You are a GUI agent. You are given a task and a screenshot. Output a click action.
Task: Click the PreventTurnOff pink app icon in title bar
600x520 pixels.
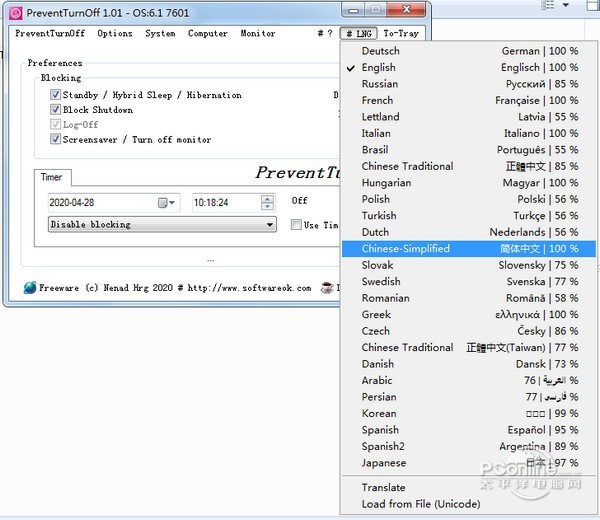(x=15, y=13)
